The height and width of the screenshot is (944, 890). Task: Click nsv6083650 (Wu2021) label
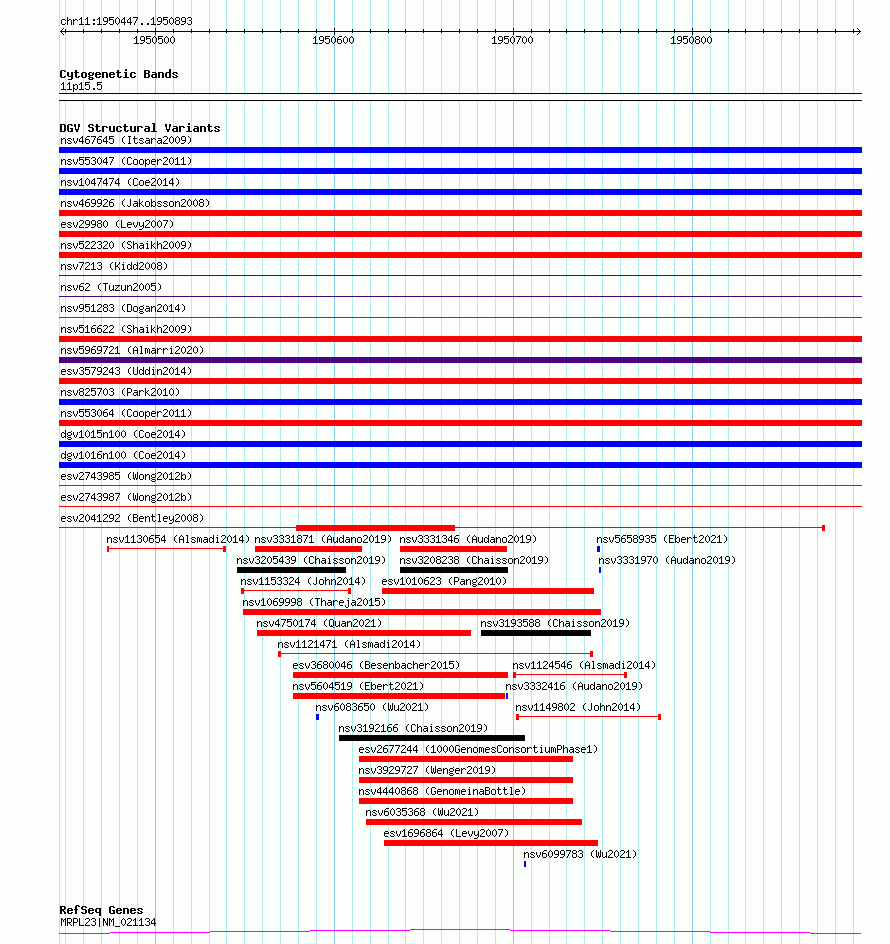pos(372,707)
